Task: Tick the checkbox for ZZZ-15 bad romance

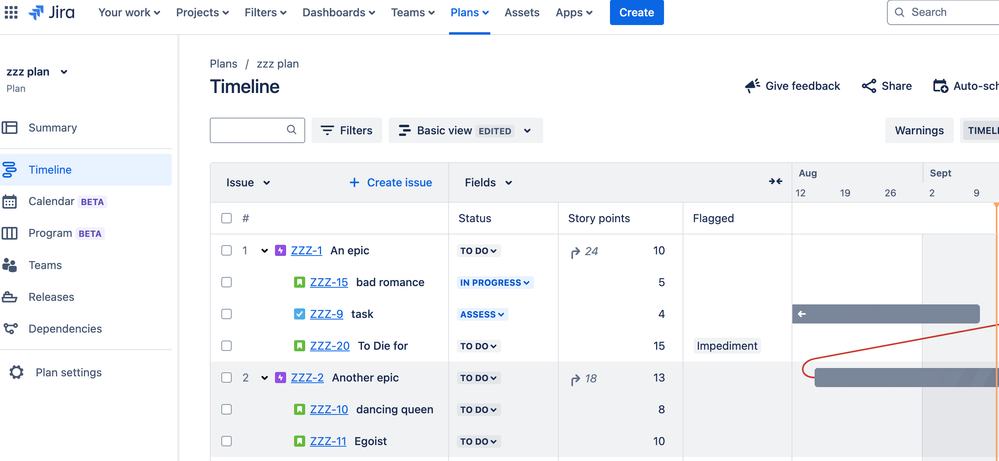Action: tap(226, 282)
